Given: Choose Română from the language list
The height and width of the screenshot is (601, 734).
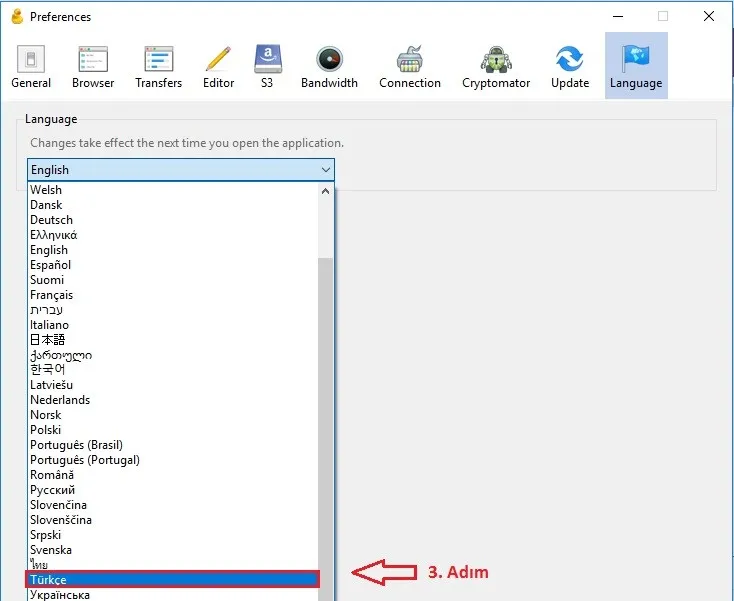Looking at the screenshot, I should (173, 475).
